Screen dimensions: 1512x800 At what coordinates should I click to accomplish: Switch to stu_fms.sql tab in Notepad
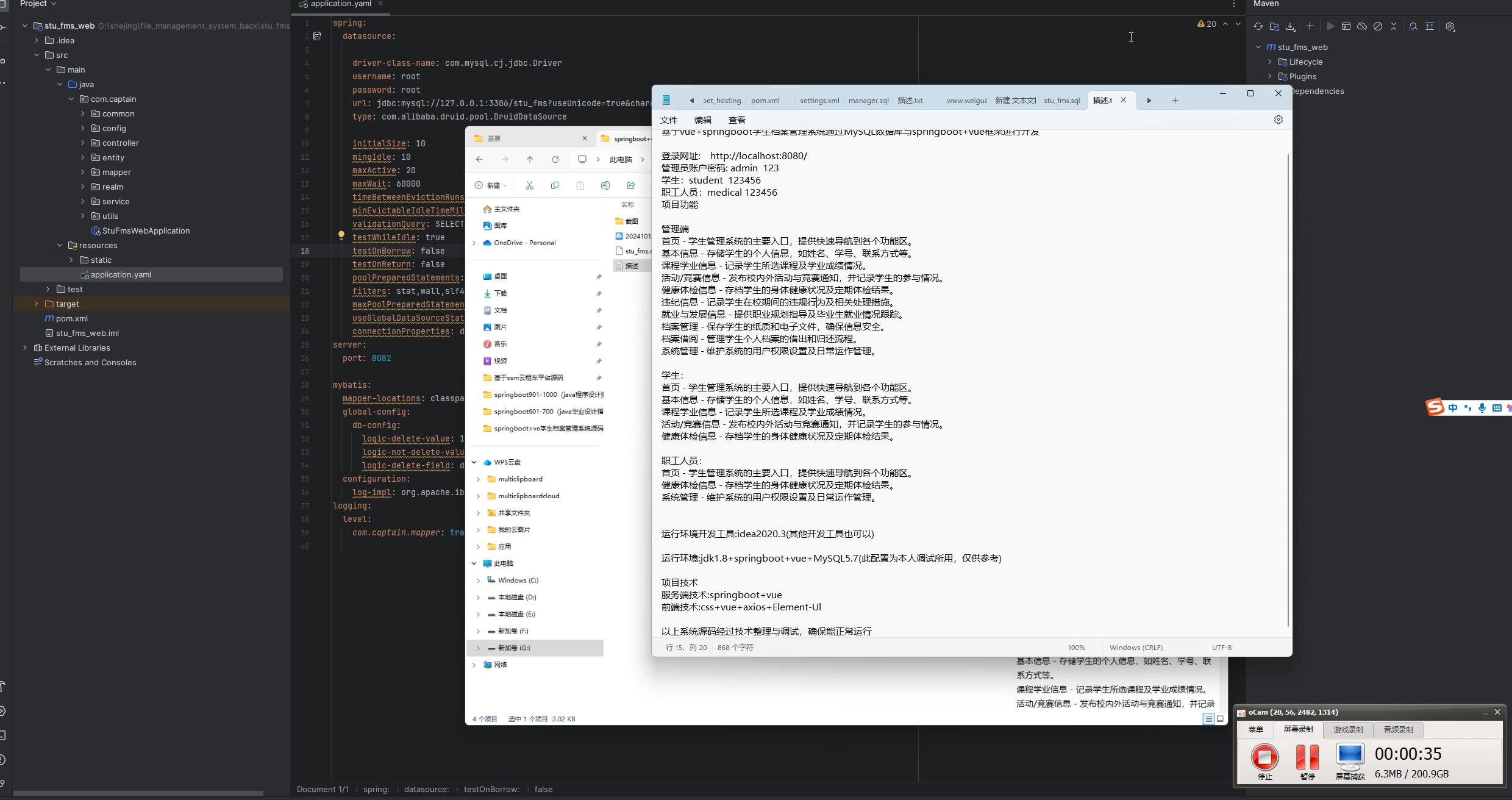pyautogui.click(x=1061, y=101)
